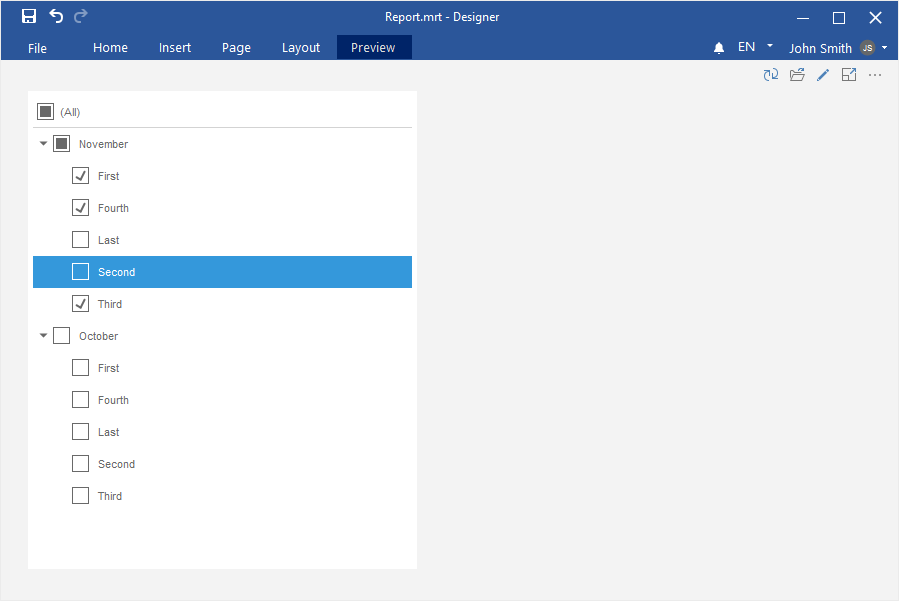Toggle the (All) checkbox

(x=45, y=112)
